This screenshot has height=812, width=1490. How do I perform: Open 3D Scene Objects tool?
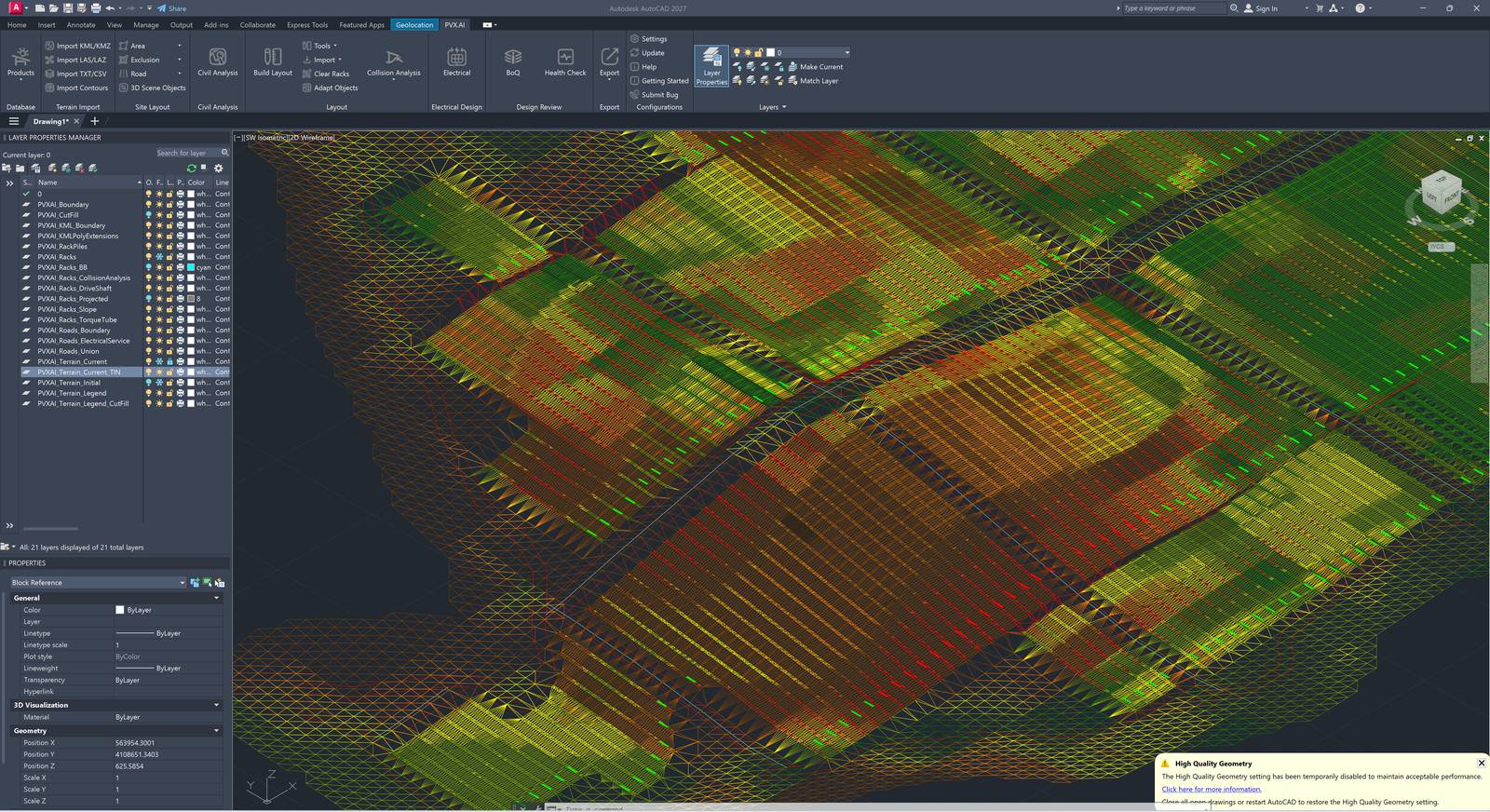point(152,88)
